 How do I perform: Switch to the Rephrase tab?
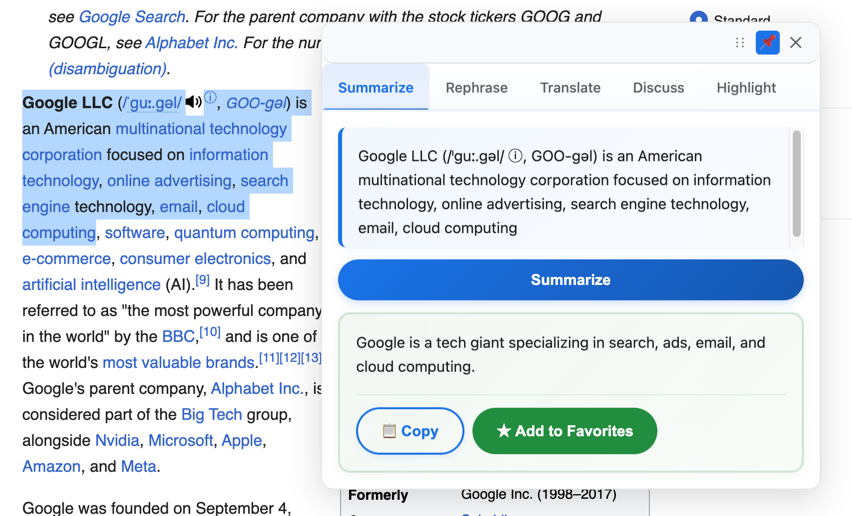[x=476, y=88]
